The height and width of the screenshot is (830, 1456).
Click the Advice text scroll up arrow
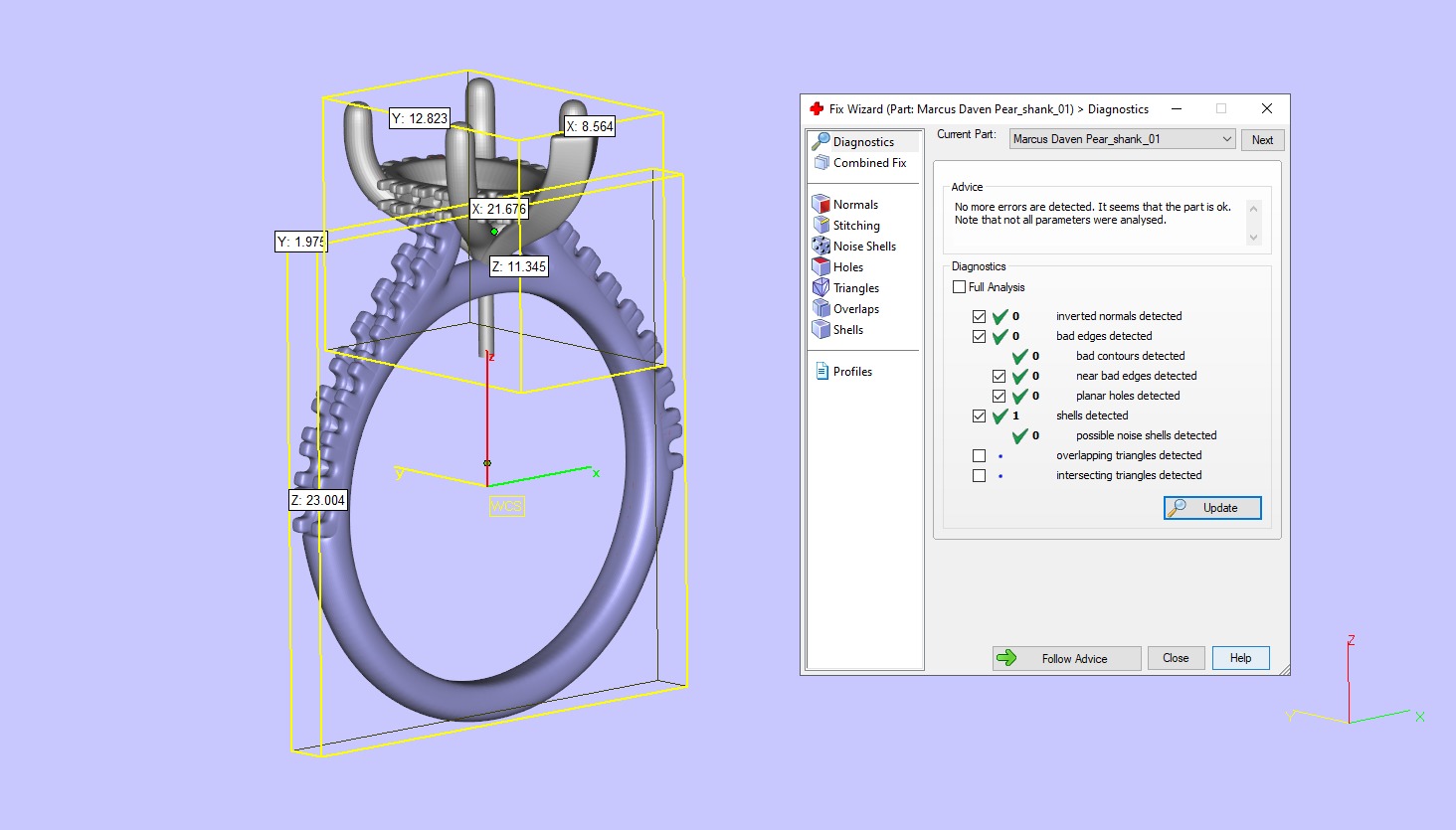coord(1253,209)
